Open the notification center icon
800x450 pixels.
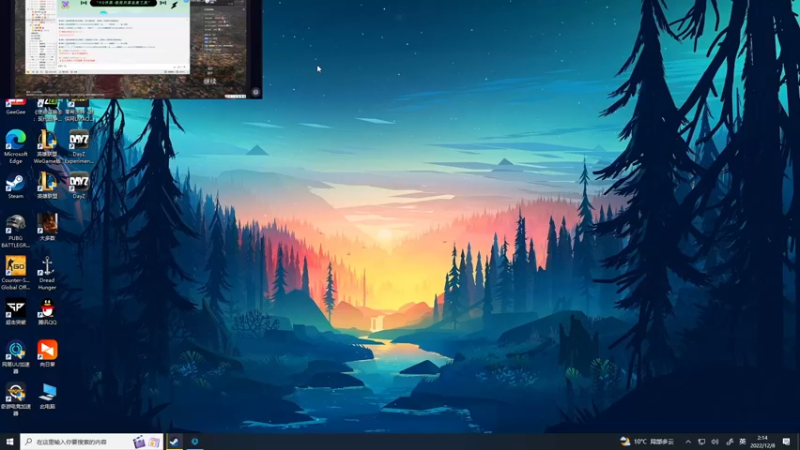(x=786, y=442)
